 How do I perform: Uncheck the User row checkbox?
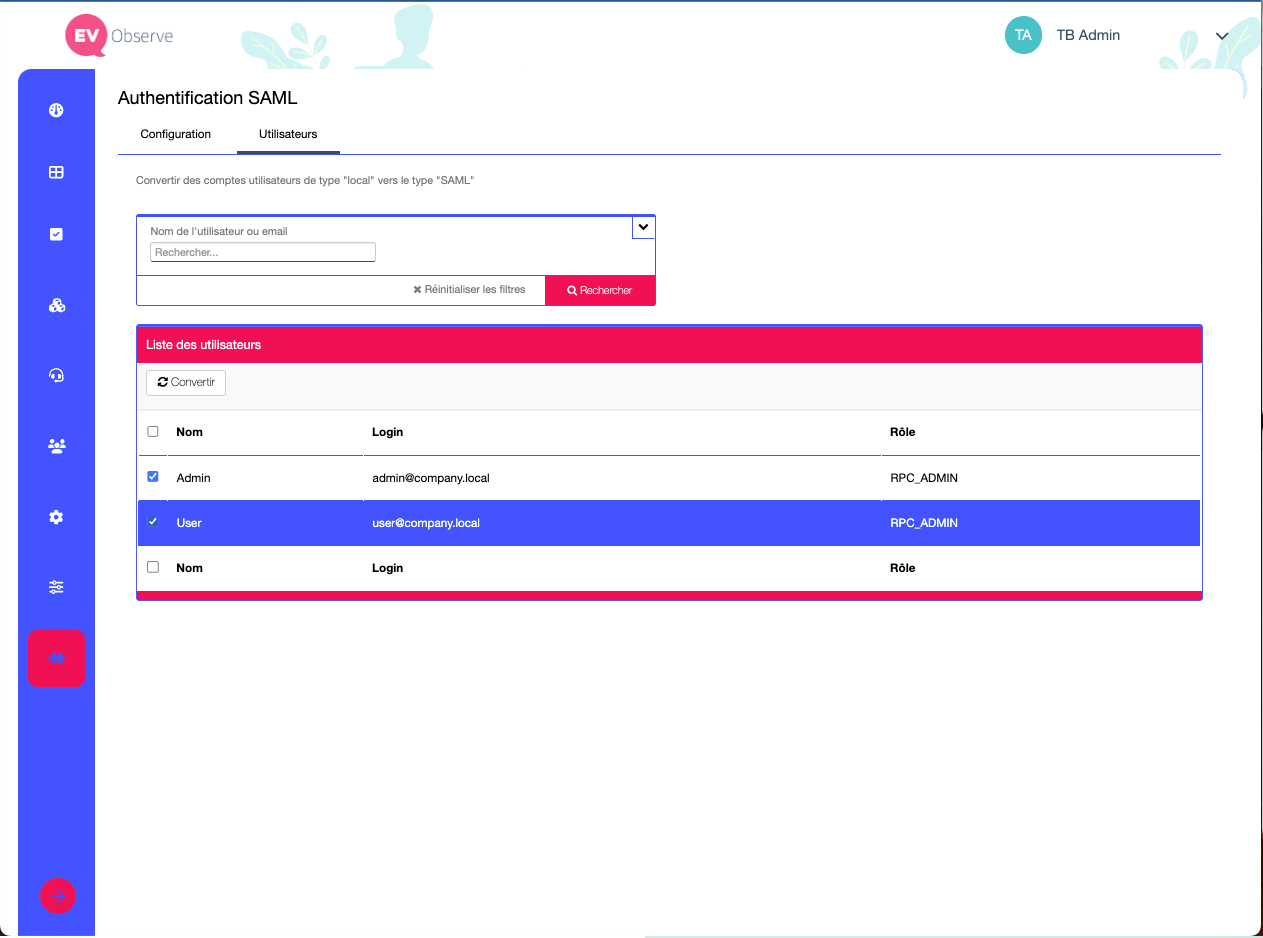(x=153, y=522)
